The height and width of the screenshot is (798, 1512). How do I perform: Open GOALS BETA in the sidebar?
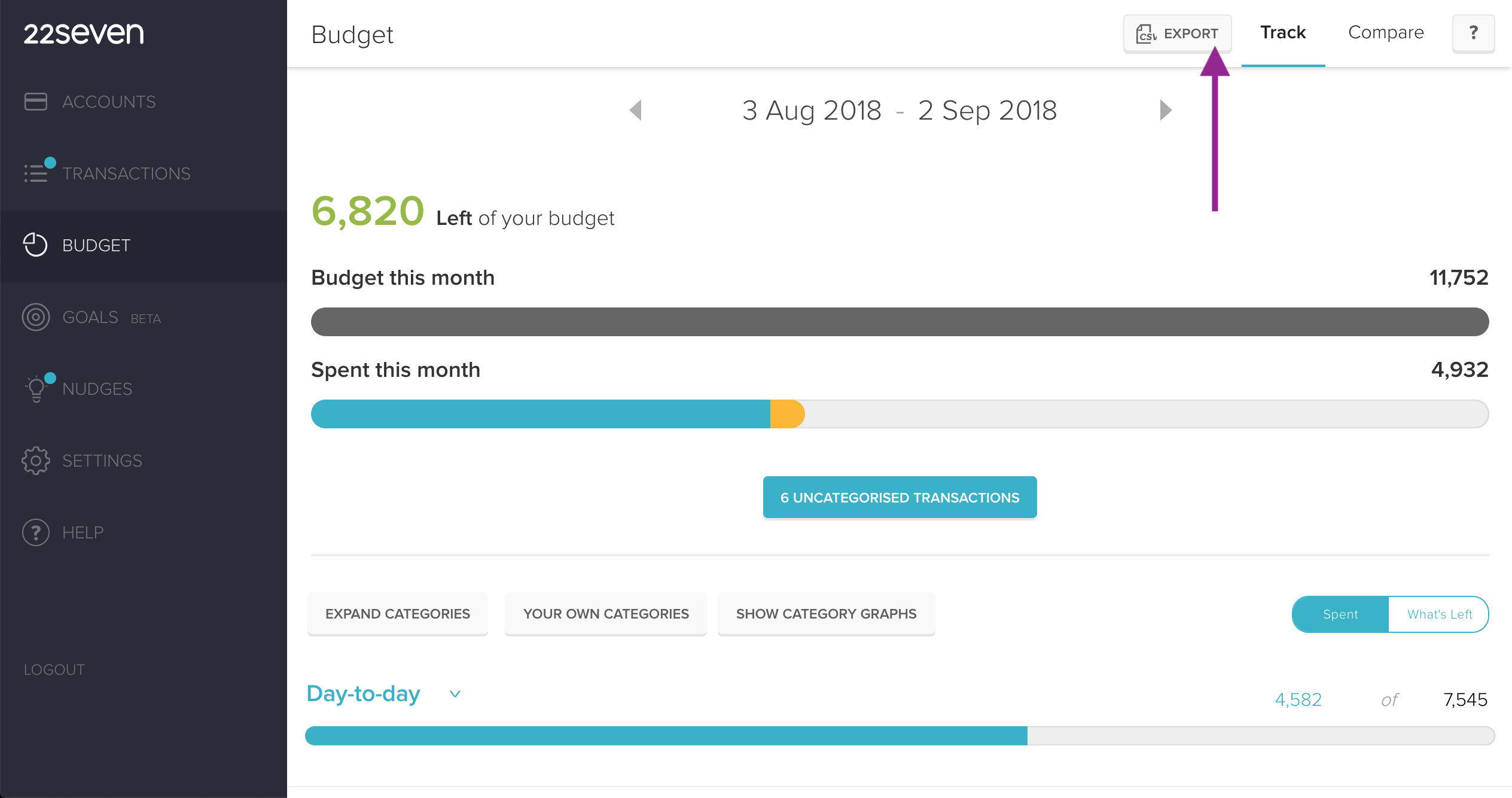point(144,317)
